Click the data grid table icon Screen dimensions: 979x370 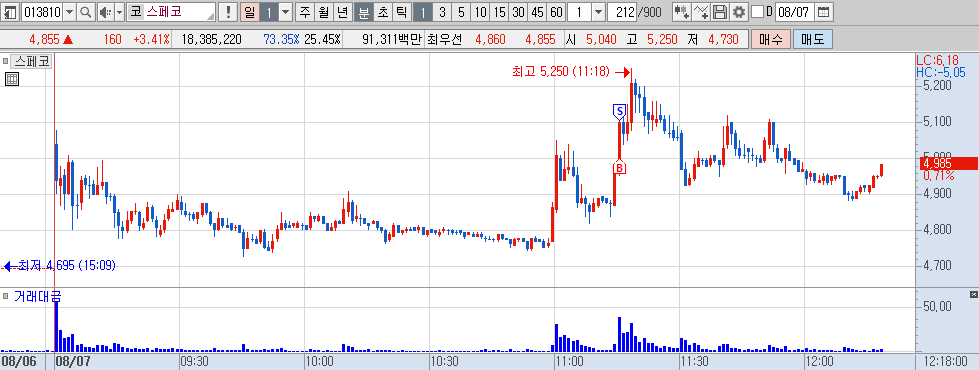click(11, 79)
